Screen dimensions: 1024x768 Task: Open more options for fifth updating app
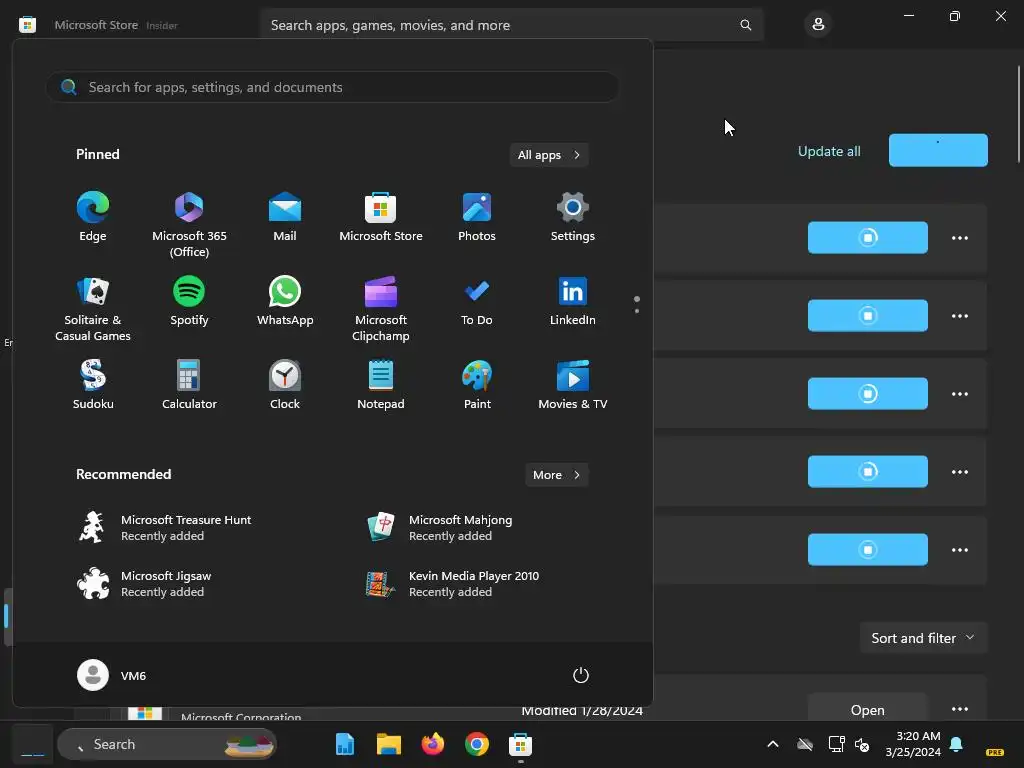click(x=959, y=549)
